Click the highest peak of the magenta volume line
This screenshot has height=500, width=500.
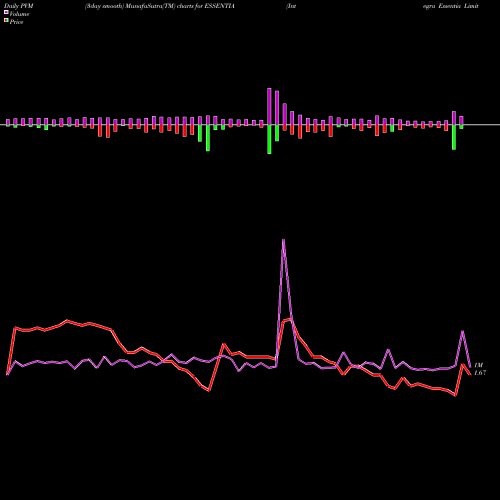point(283,240)
